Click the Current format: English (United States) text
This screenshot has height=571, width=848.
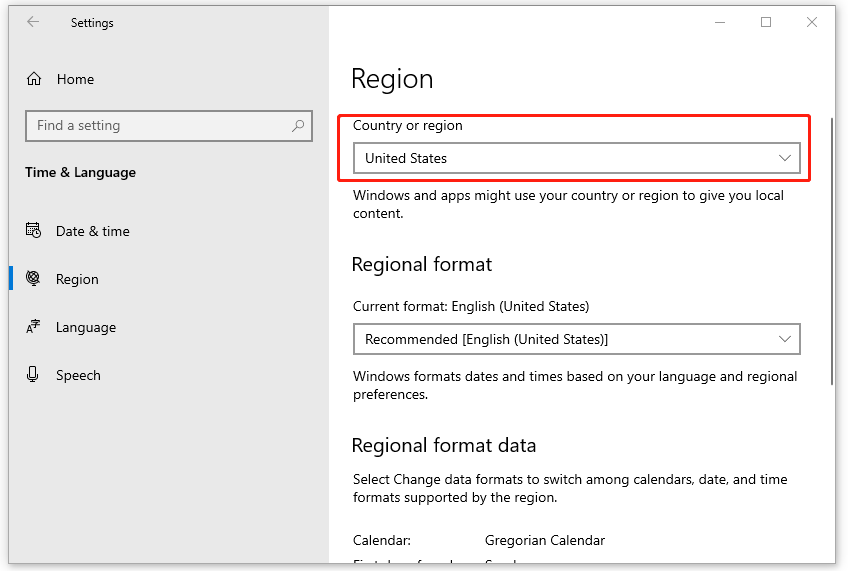pos(471,306)
